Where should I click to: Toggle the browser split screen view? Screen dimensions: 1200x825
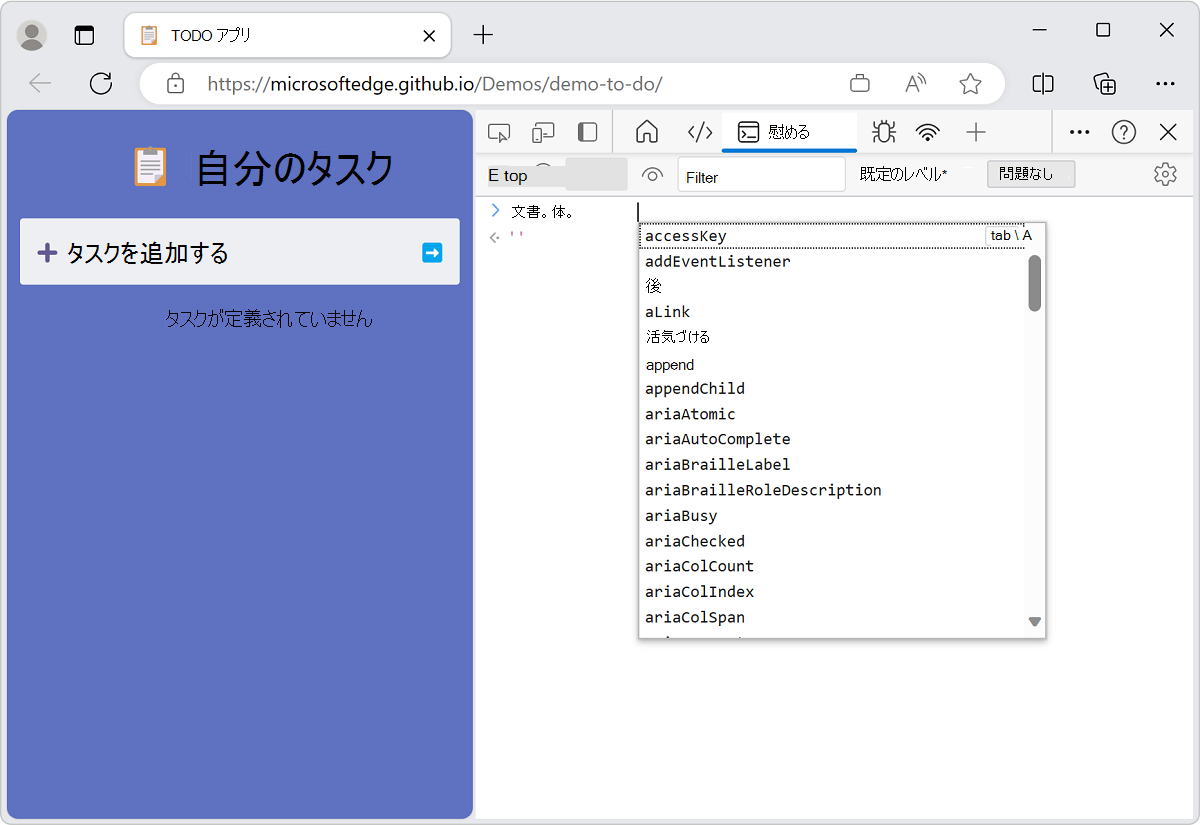1042,84
